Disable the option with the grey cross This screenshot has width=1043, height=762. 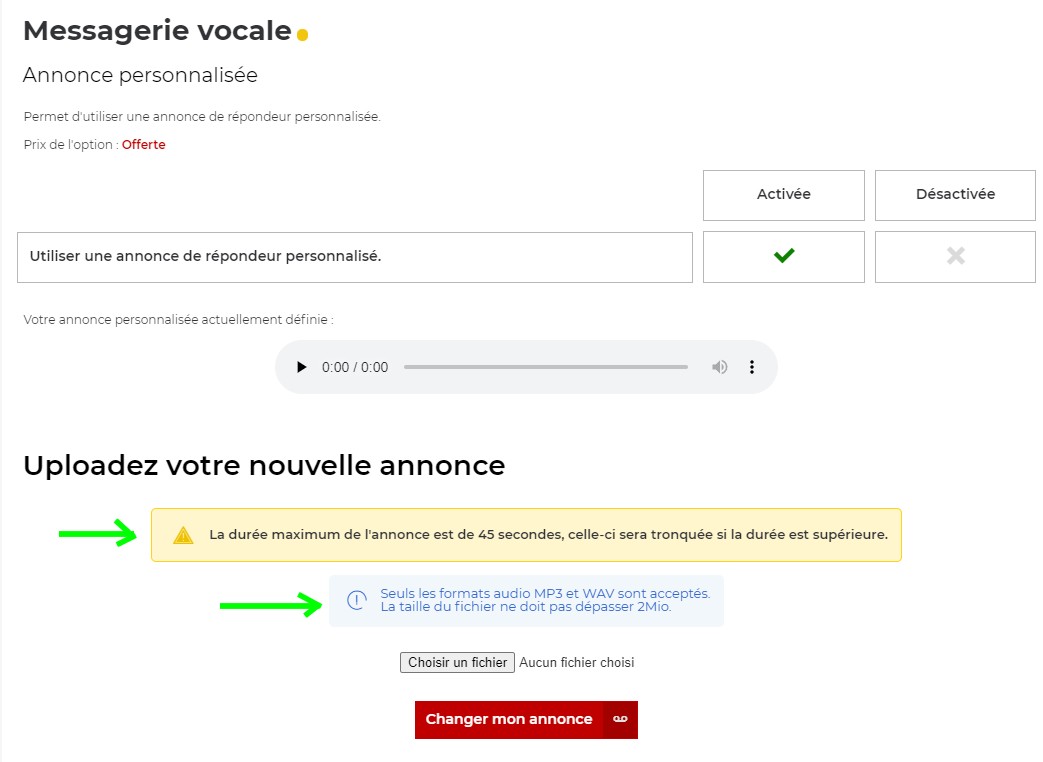click(955, 257)
